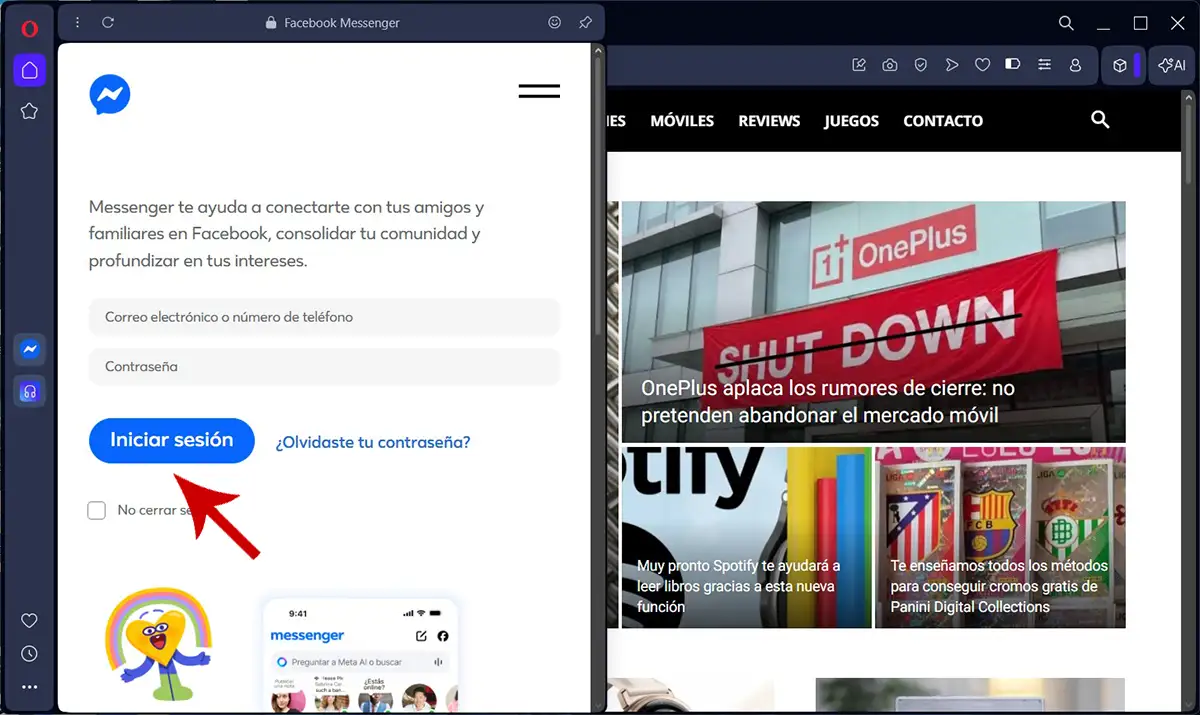Open the three-dot menu above the sidebar

77,22
